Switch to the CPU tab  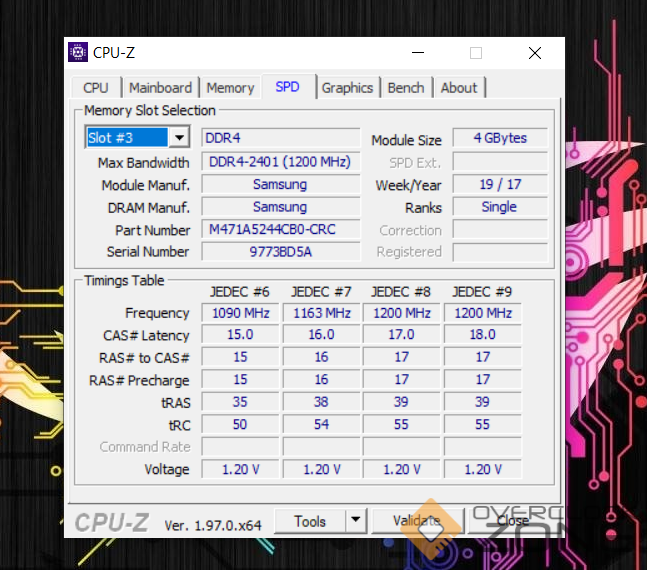96,88
